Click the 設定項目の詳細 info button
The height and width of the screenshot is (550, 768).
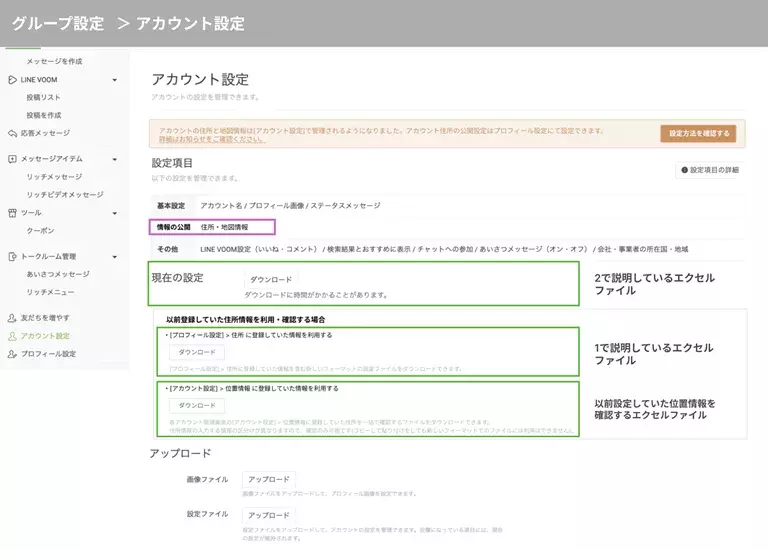tap(710, 170)
